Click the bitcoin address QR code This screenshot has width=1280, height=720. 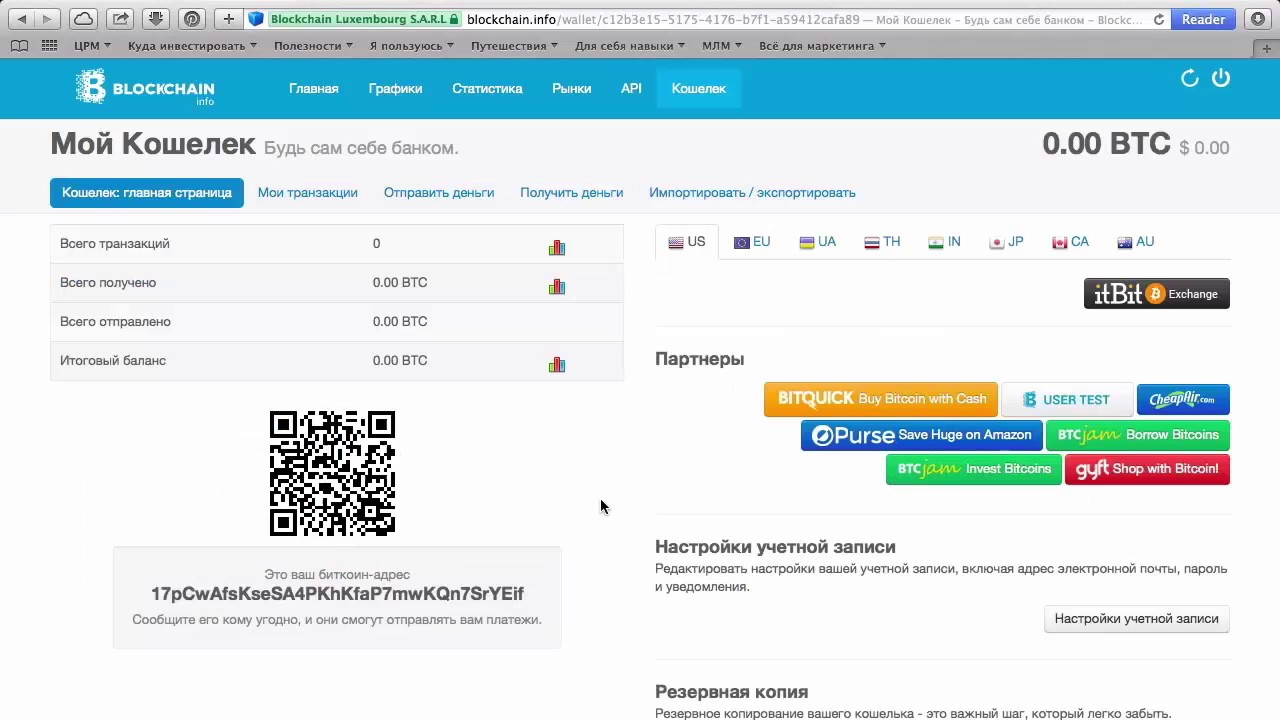click(332, 473)
